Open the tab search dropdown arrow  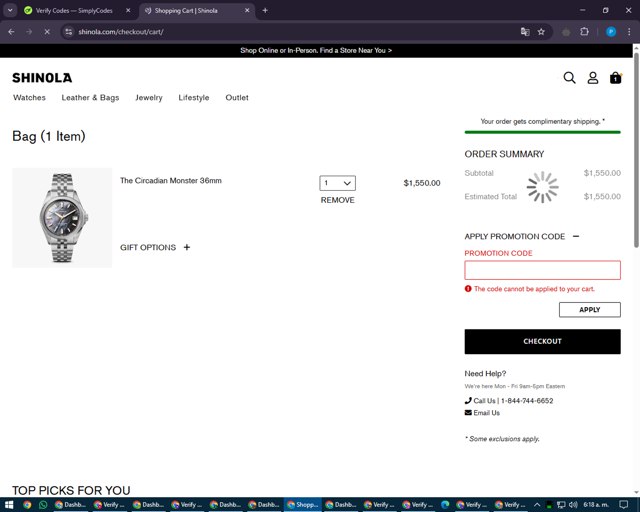10,11
